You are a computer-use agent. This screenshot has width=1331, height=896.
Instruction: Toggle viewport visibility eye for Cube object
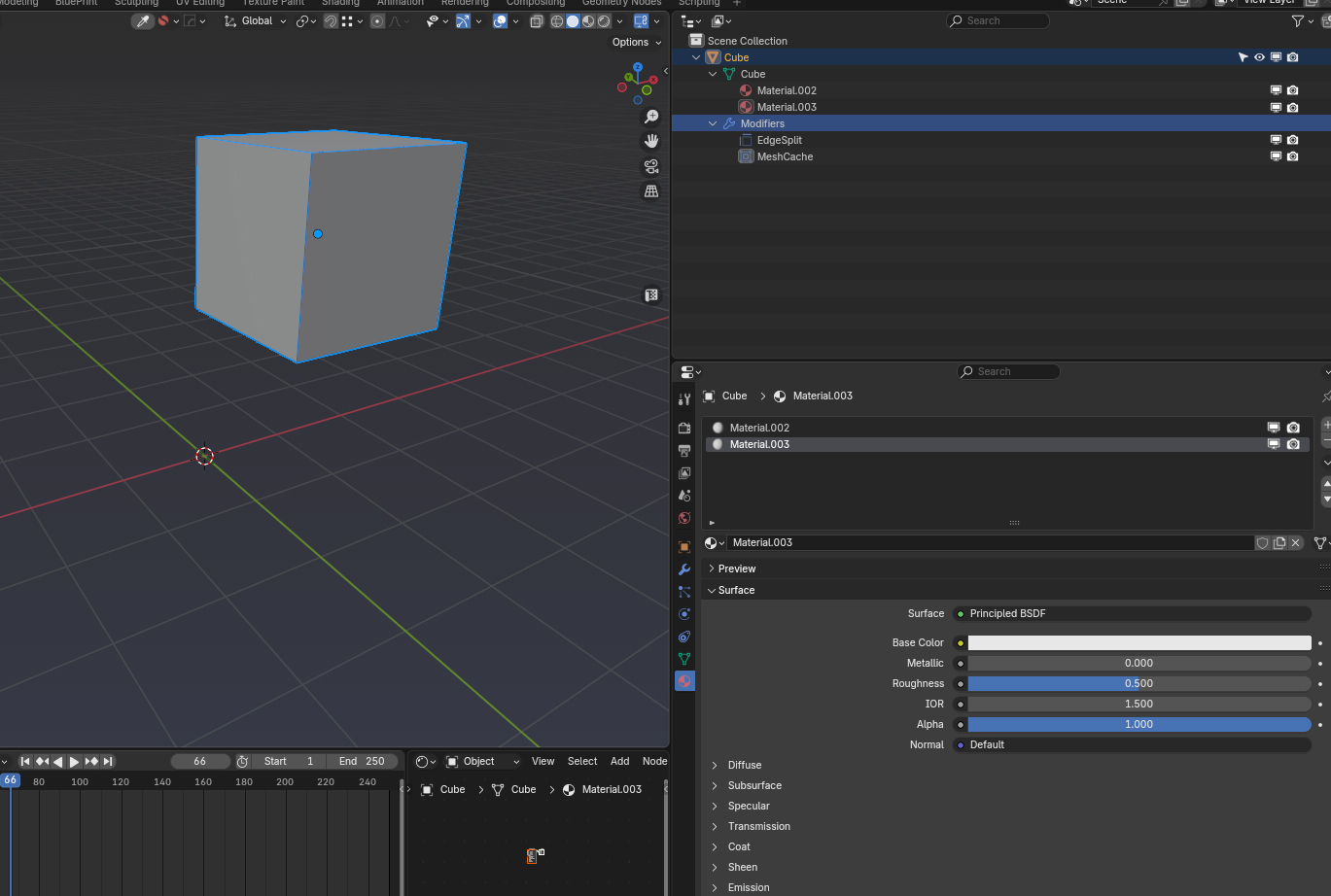tap(1259, 57)
